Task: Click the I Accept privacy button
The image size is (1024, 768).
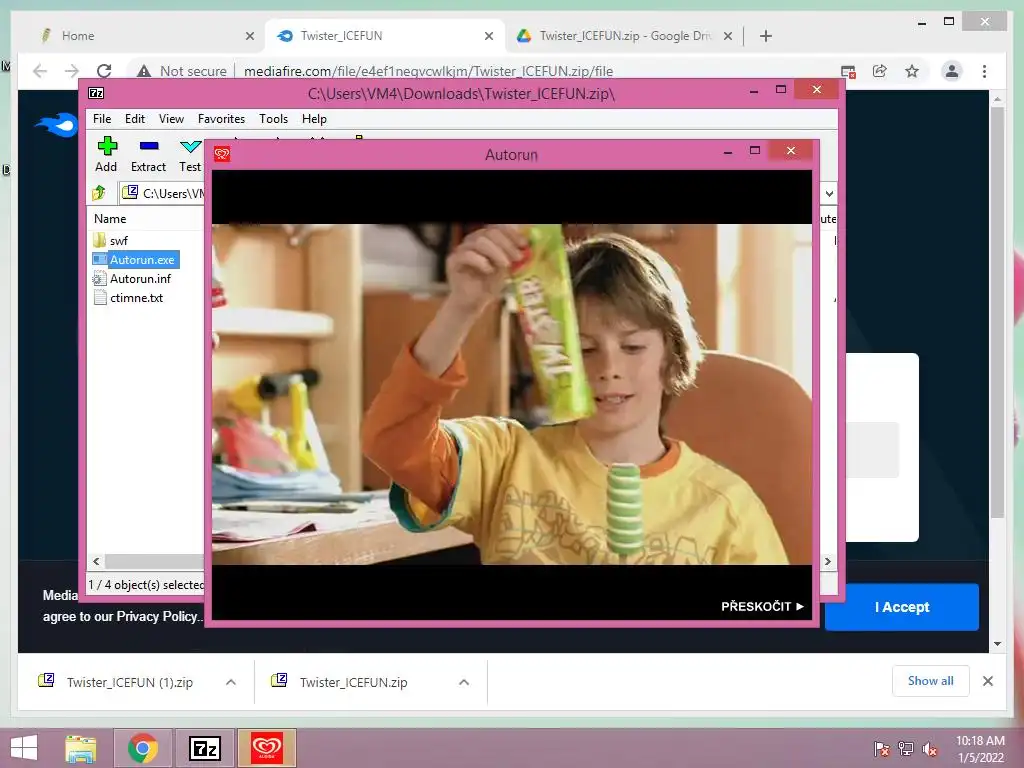Action: pyautogui.click(x=902, y=607)
